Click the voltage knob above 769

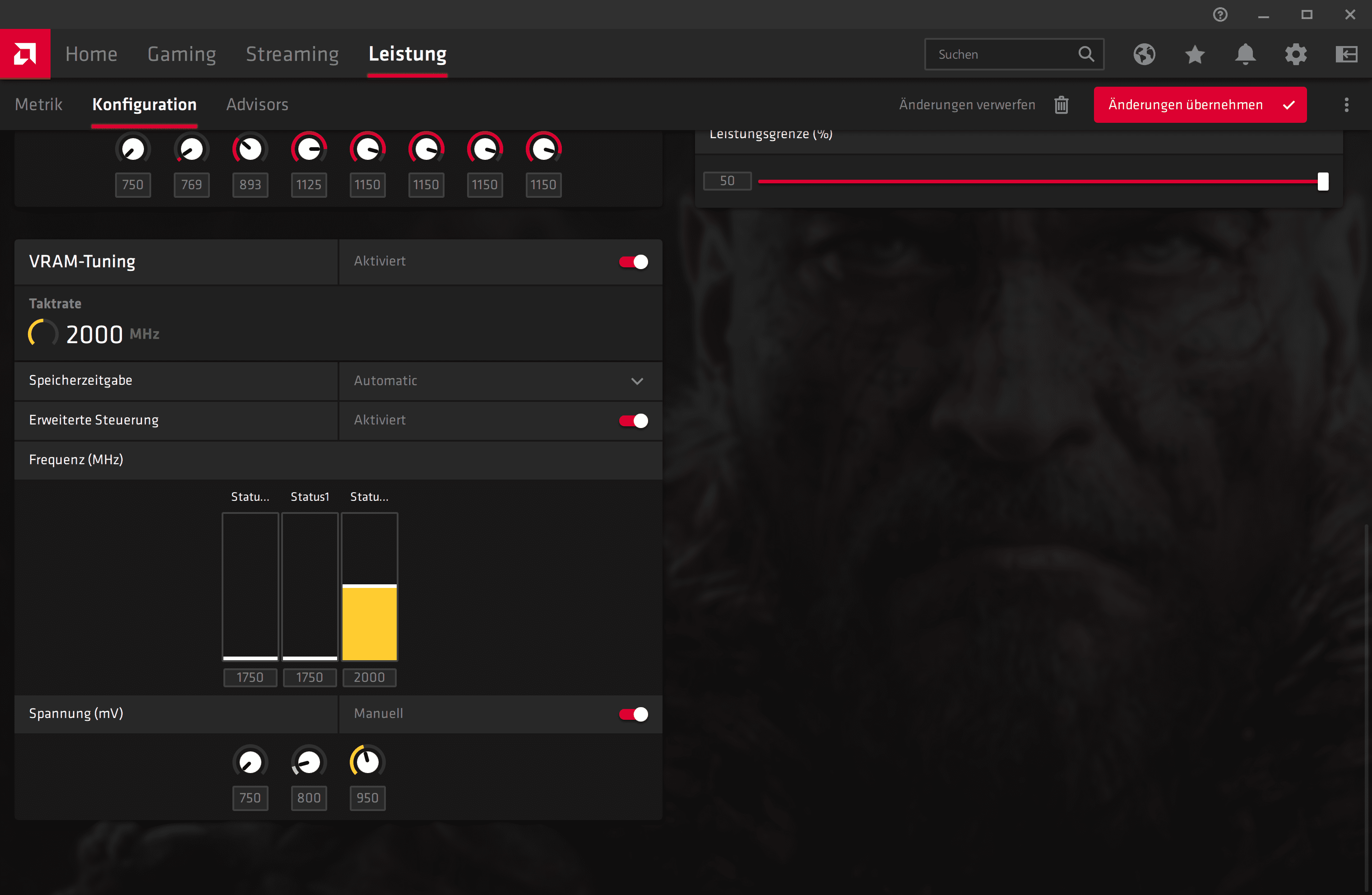click(x=192, y=149)
